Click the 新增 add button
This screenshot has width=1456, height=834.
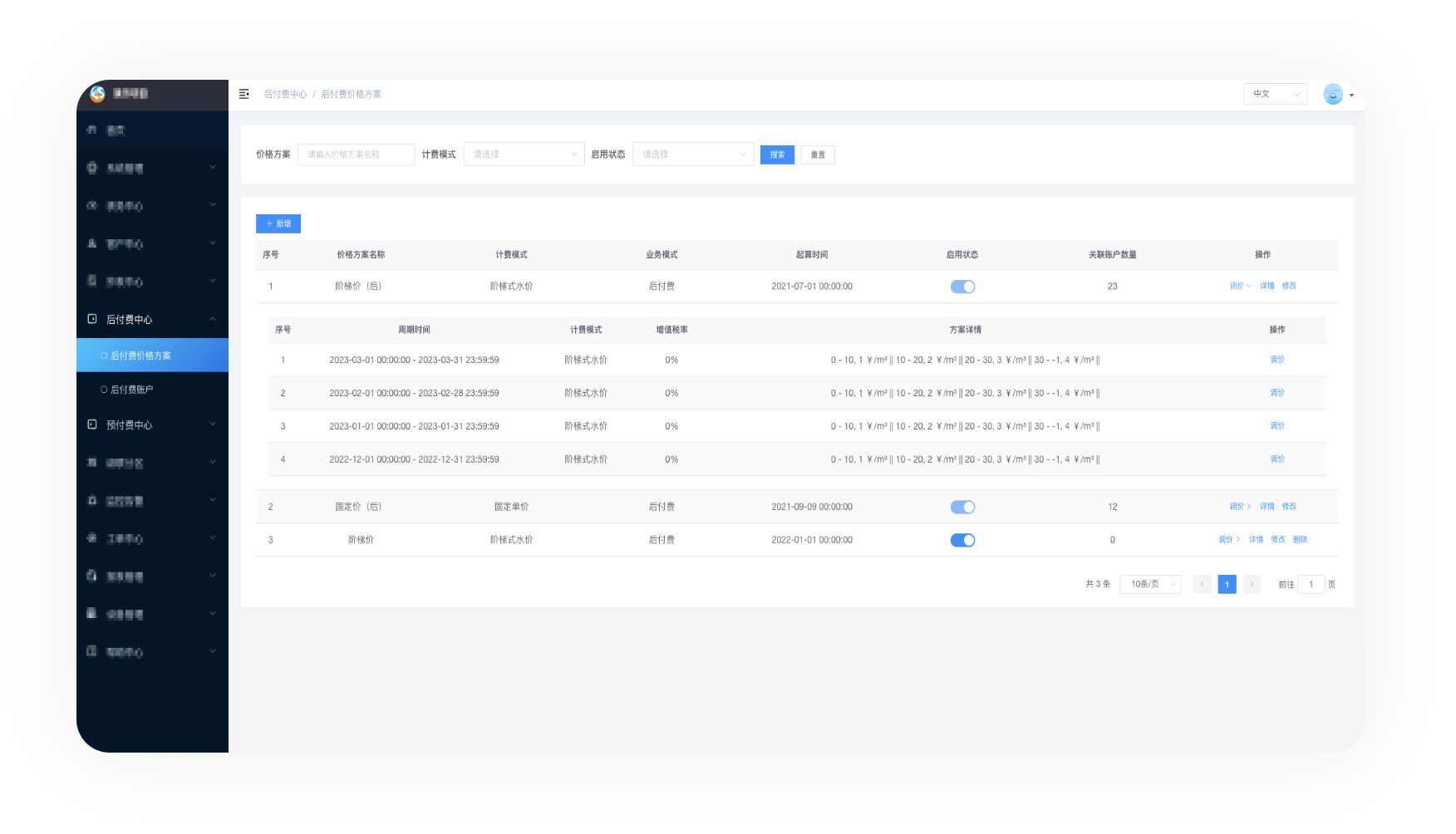click(x=278, y=223)
